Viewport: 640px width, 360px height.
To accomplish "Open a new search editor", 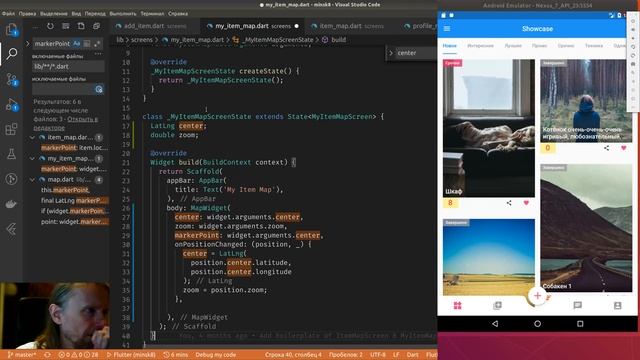I will tap(81, 26).
